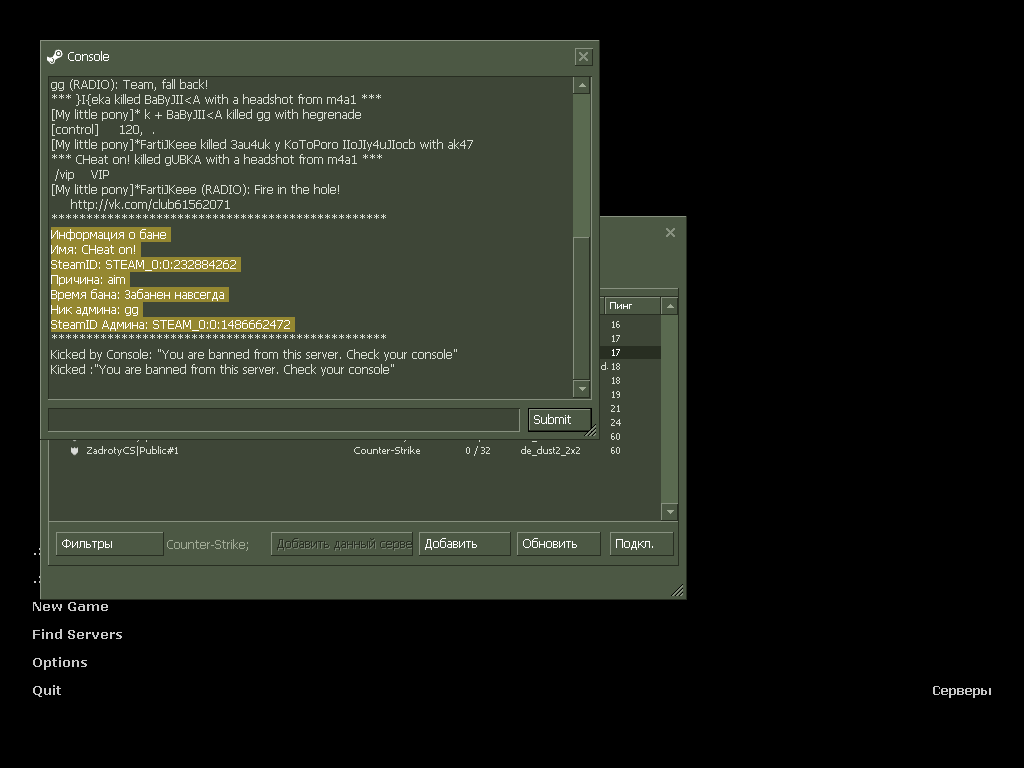Click the Серверы label at the bottom right
This screenshot has height=768, width=1024.
coord(961,691)
